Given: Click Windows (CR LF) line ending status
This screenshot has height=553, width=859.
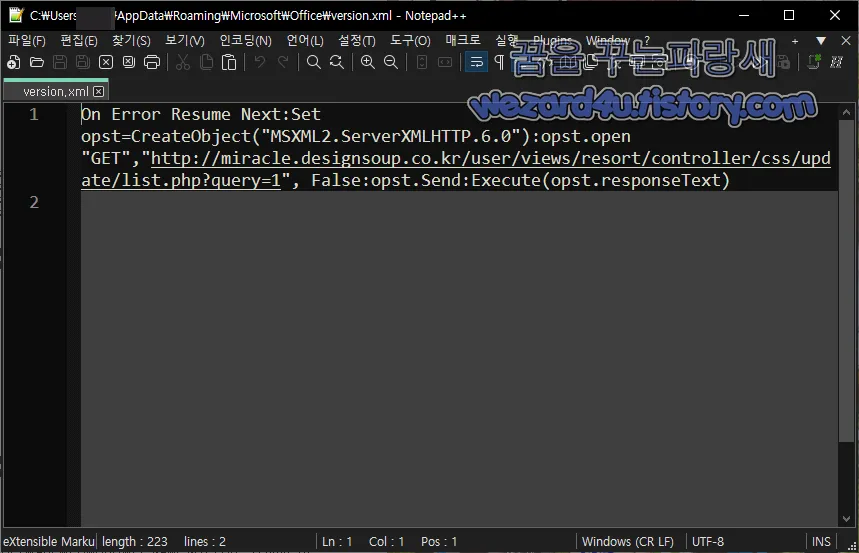Looking at the screenshot, I should tap(628, 541).
